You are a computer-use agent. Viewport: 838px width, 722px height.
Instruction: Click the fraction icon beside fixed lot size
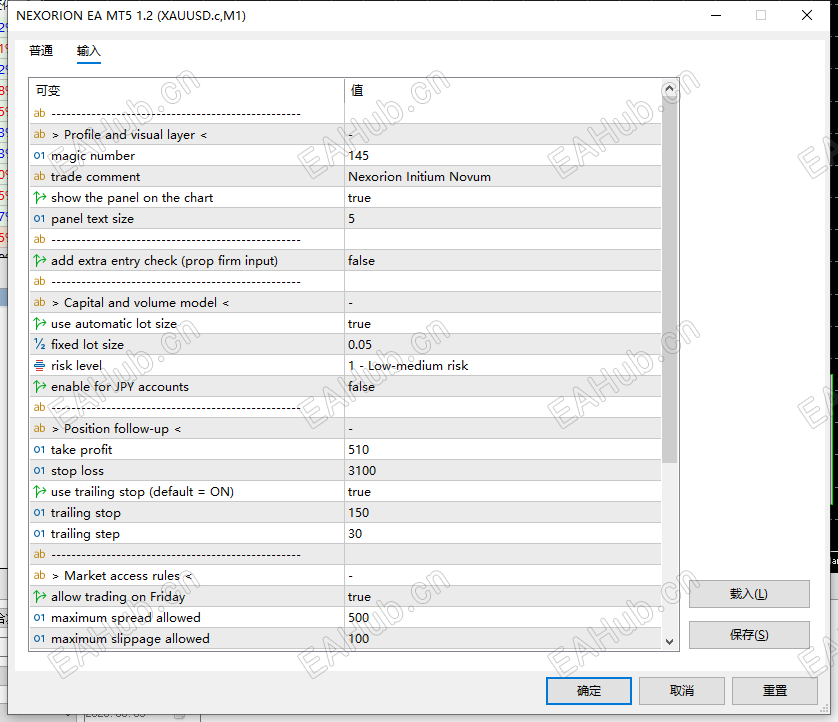click(x=40, y=345)
